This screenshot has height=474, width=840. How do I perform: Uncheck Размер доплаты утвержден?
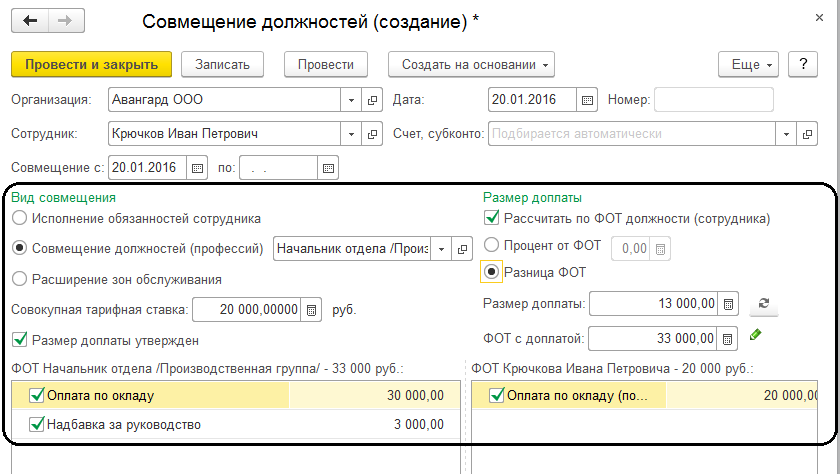point(19,339)
